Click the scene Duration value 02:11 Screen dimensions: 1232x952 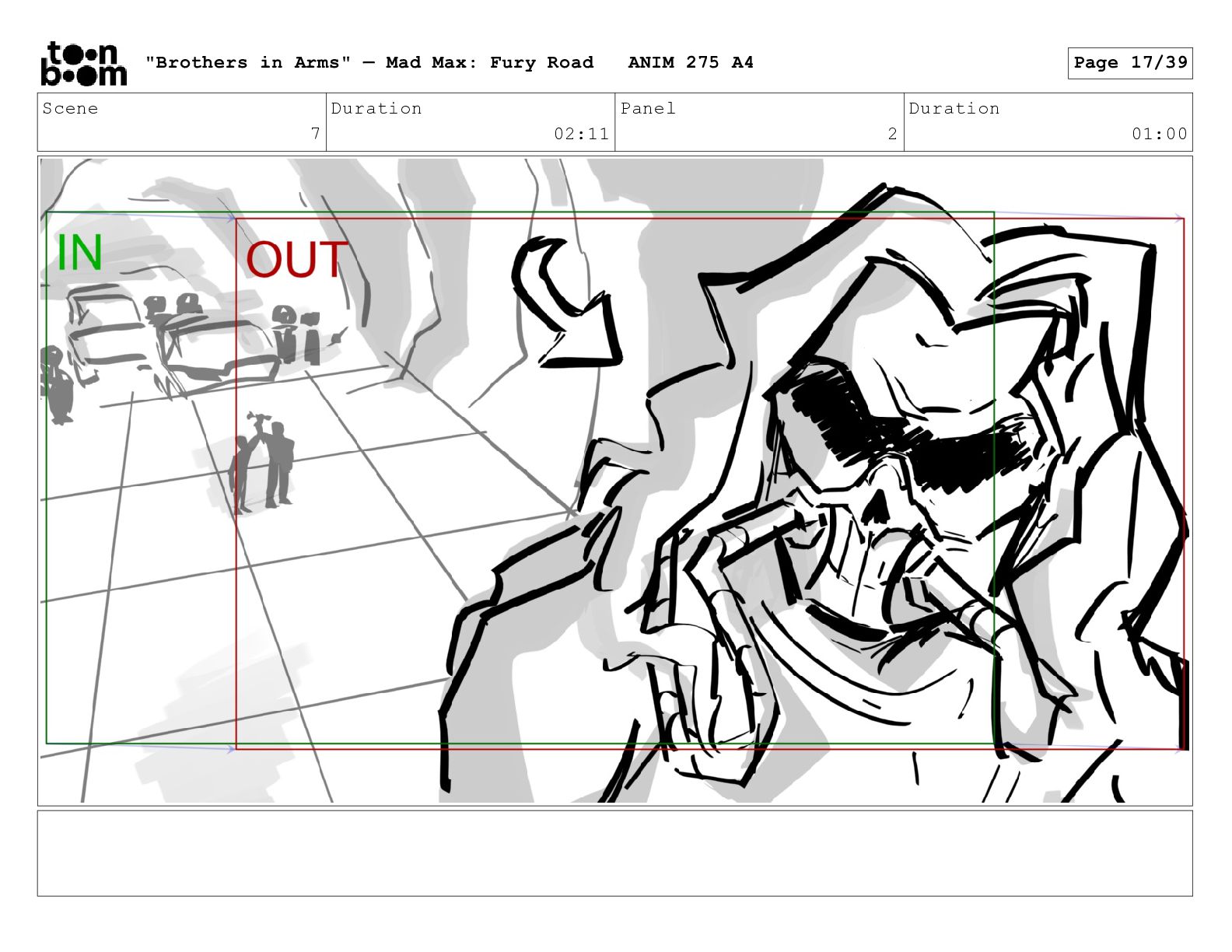point(581,134)
